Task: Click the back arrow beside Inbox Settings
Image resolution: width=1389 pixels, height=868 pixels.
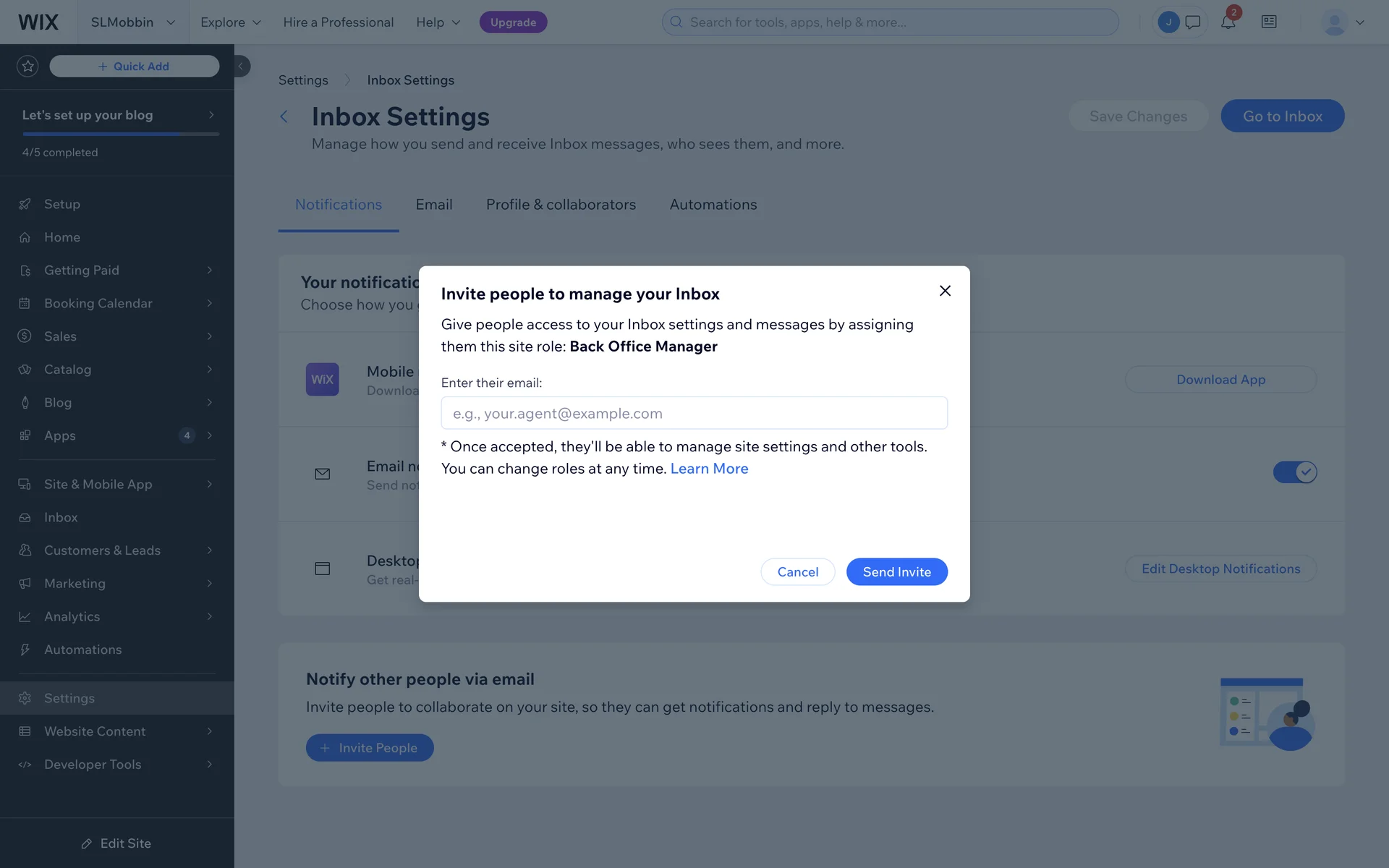Action: tap(284, 116)
